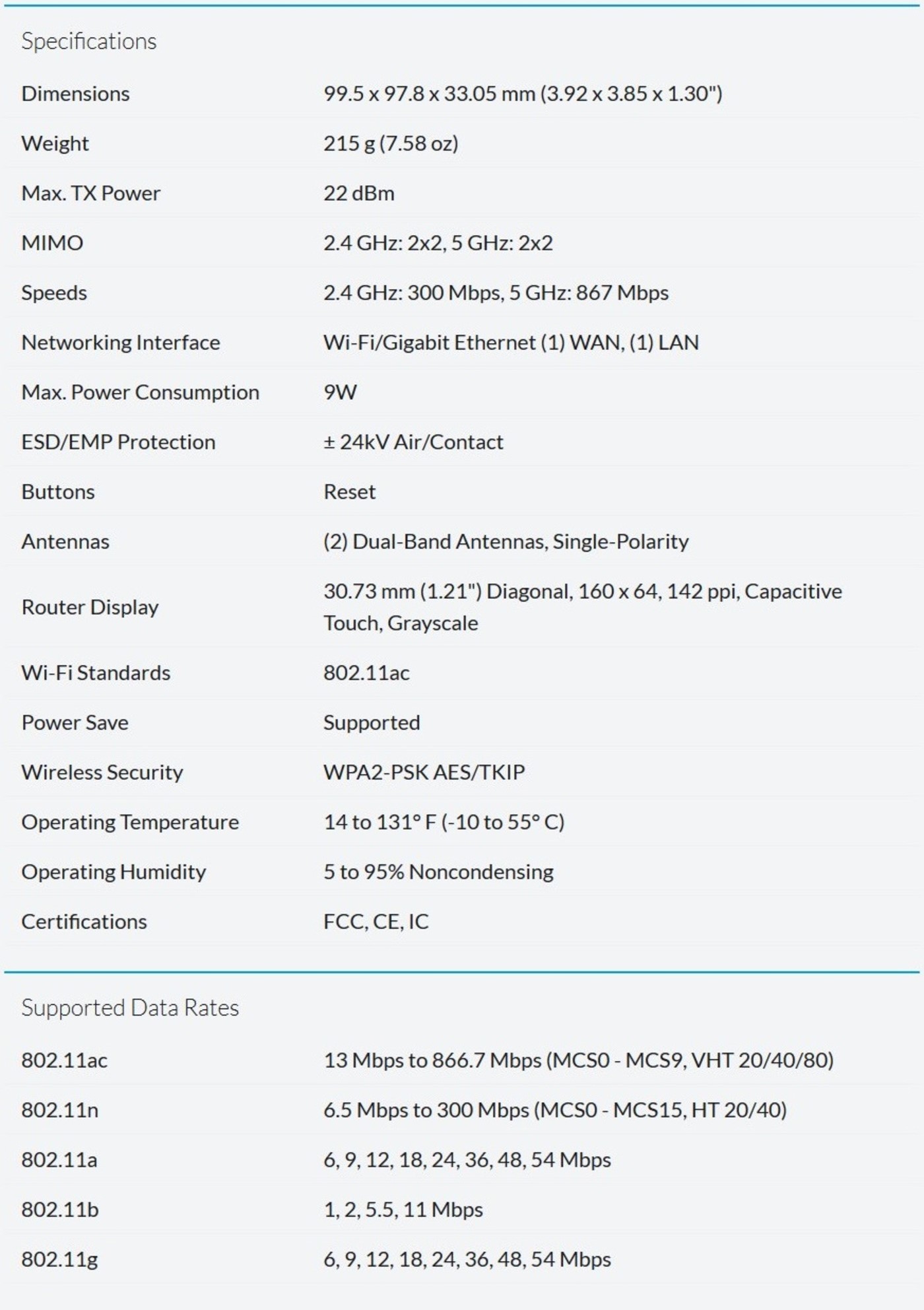
Task: Select the Router Display label
Action: click(90, 607)
